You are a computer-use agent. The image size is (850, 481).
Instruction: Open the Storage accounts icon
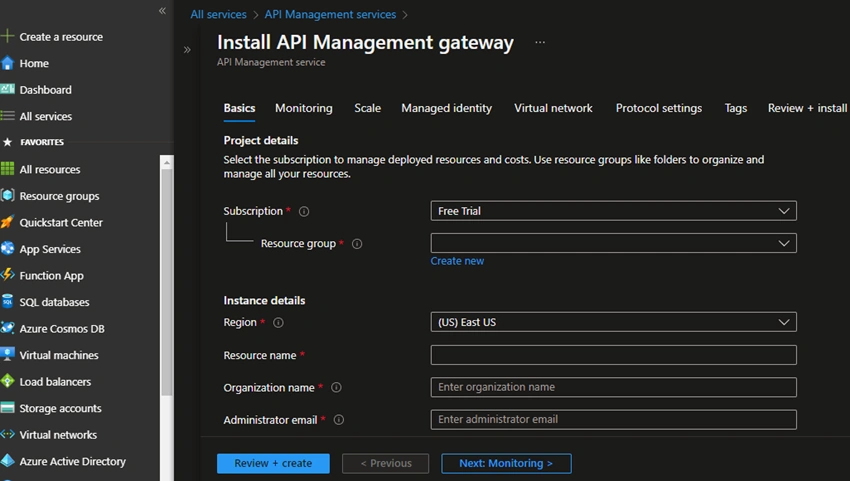click(x=7, y=408)
